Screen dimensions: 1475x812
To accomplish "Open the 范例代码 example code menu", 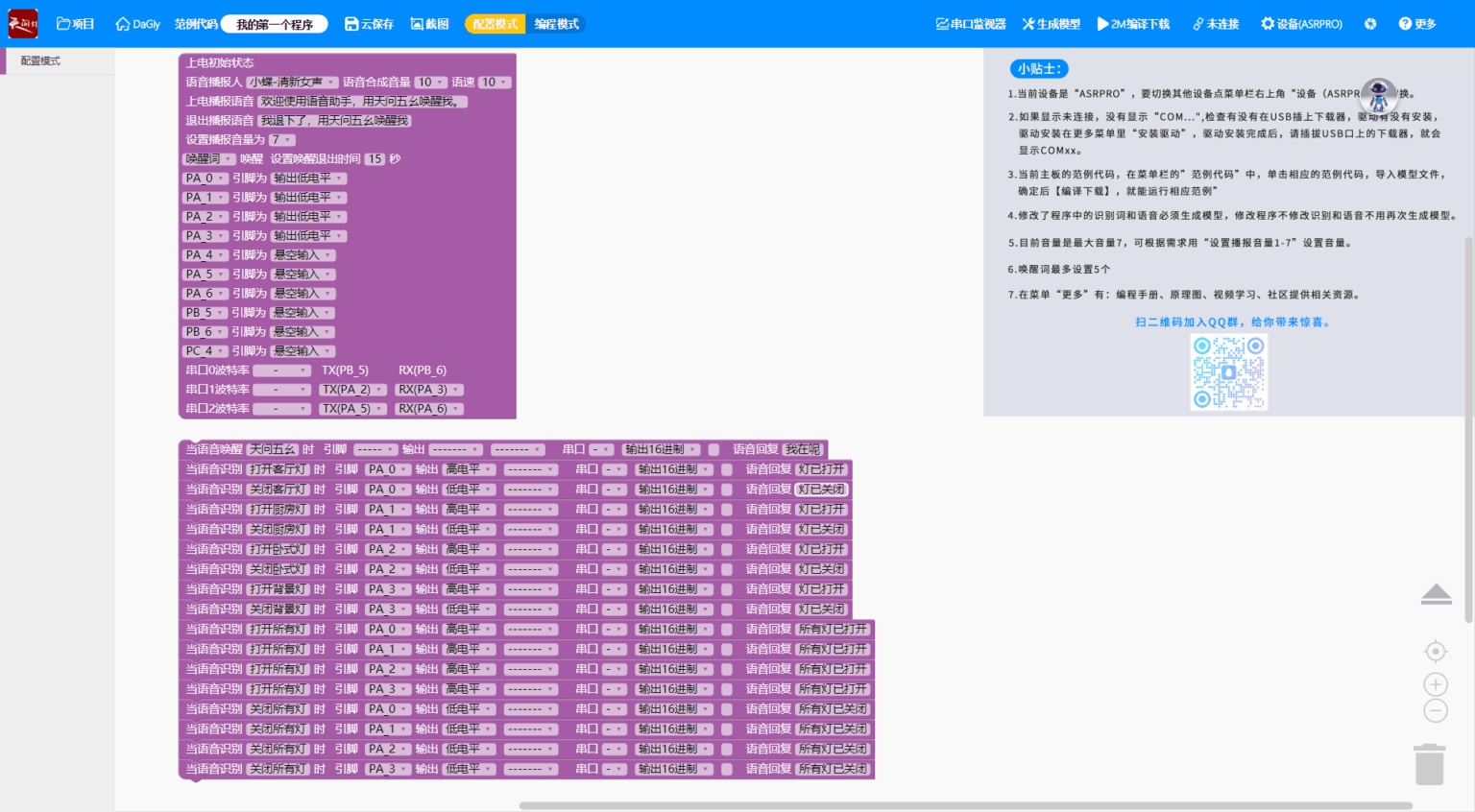I will 196,24.
